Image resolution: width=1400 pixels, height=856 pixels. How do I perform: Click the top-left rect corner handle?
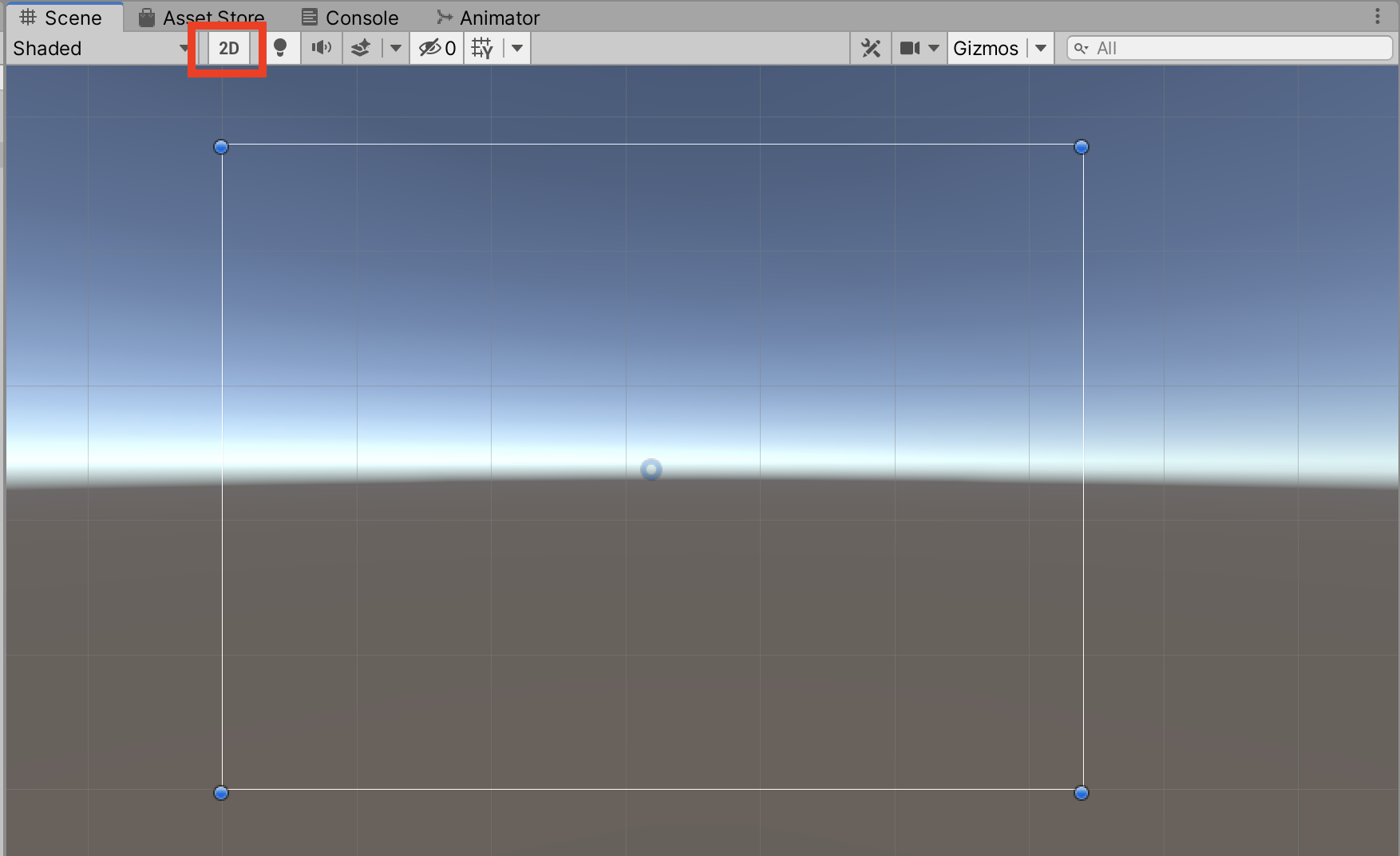click(221, 147)
